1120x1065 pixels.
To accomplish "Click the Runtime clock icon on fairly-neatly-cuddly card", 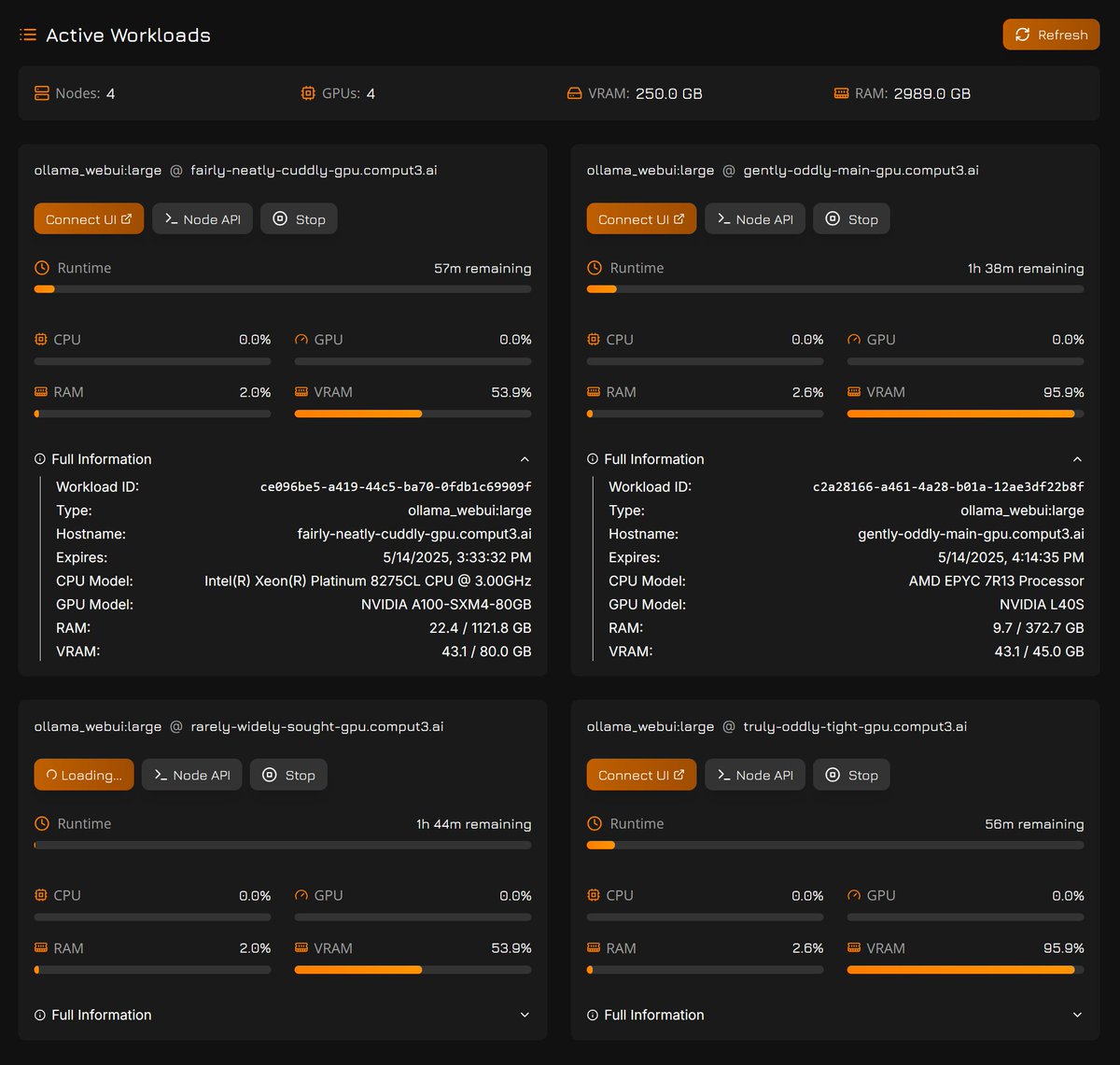I will (41, 268).
